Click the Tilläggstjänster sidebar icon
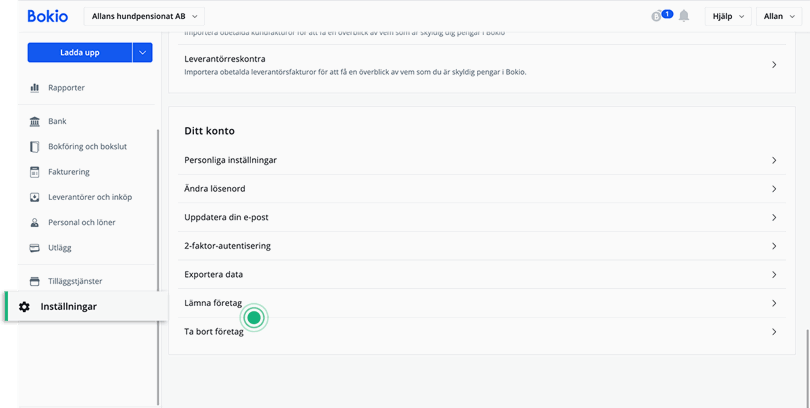This screenshot has height=408, width=810. (x=35, y=281)
